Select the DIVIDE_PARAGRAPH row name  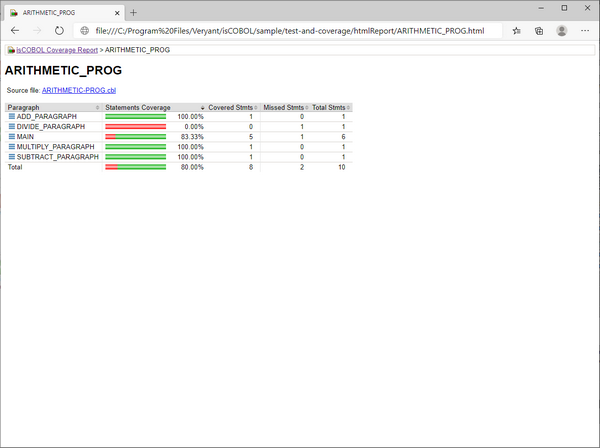[51, 127]
